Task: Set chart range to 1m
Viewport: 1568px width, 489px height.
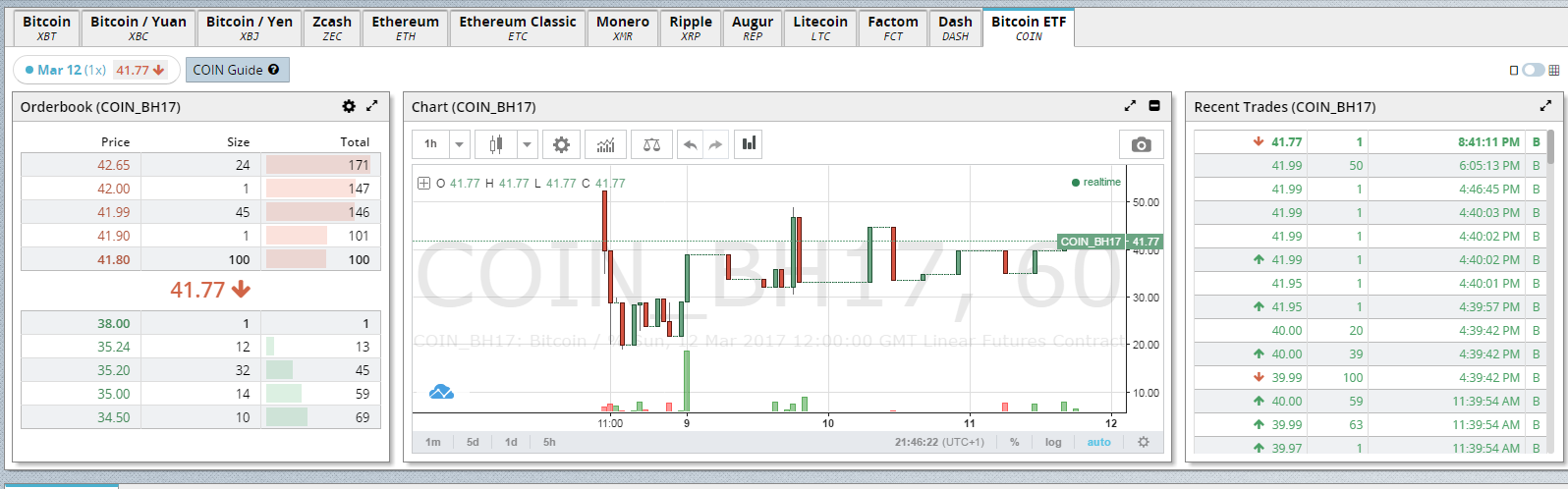Action: (x=433, y=442)
